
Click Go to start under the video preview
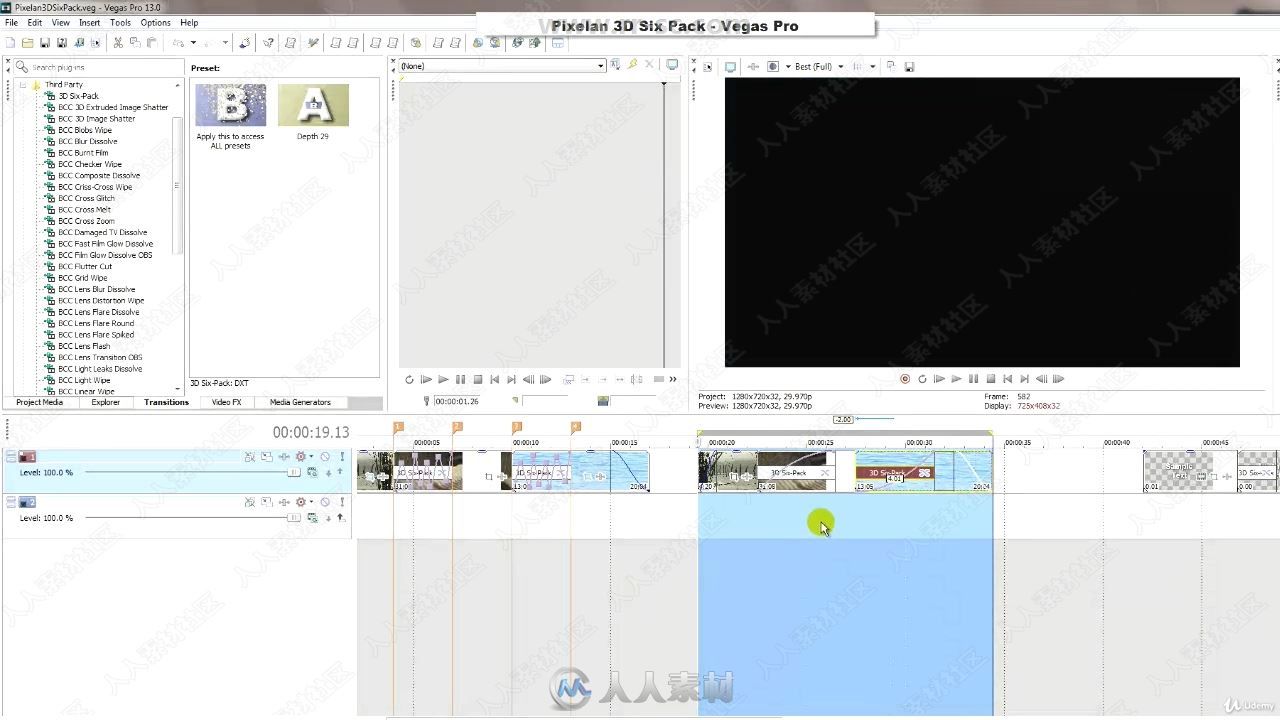pos(1007,379)
